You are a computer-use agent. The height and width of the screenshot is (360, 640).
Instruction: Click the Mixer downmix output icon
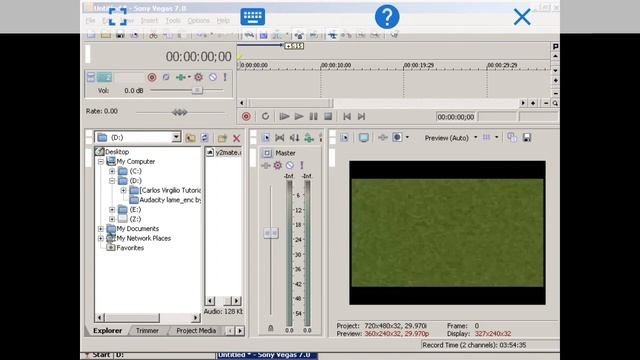(x=280, y=138)
